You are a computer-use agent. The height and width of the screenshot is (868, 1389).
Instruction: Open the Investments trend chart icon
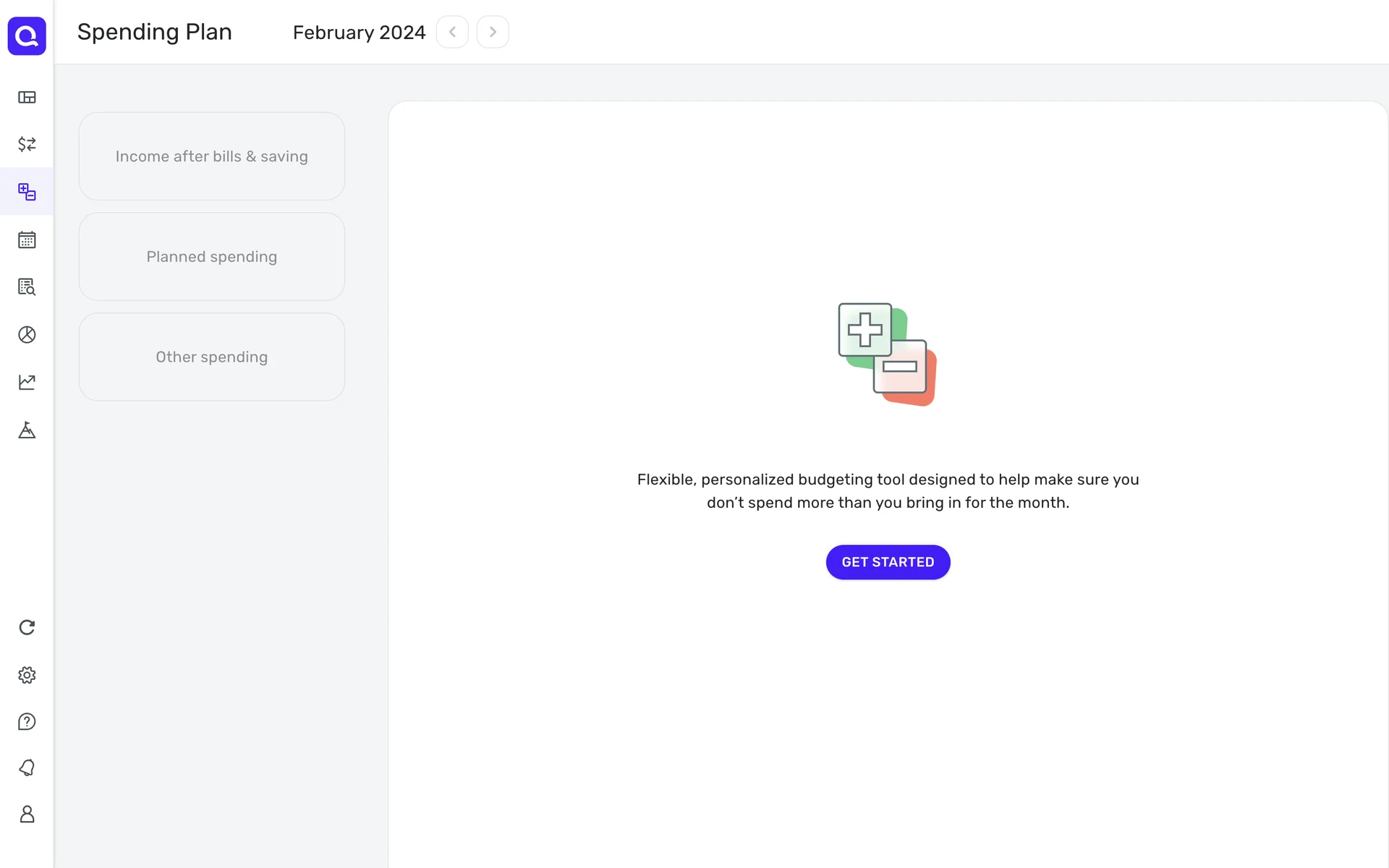pyautogui.click(x=27, y=382)
